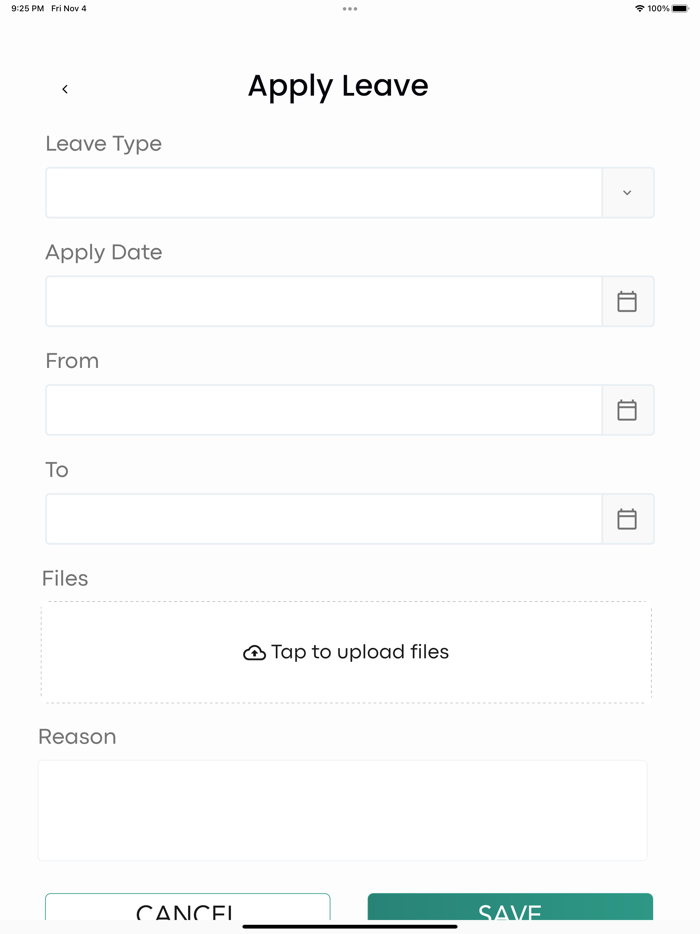Tap the Apply Leave page title

338,86
